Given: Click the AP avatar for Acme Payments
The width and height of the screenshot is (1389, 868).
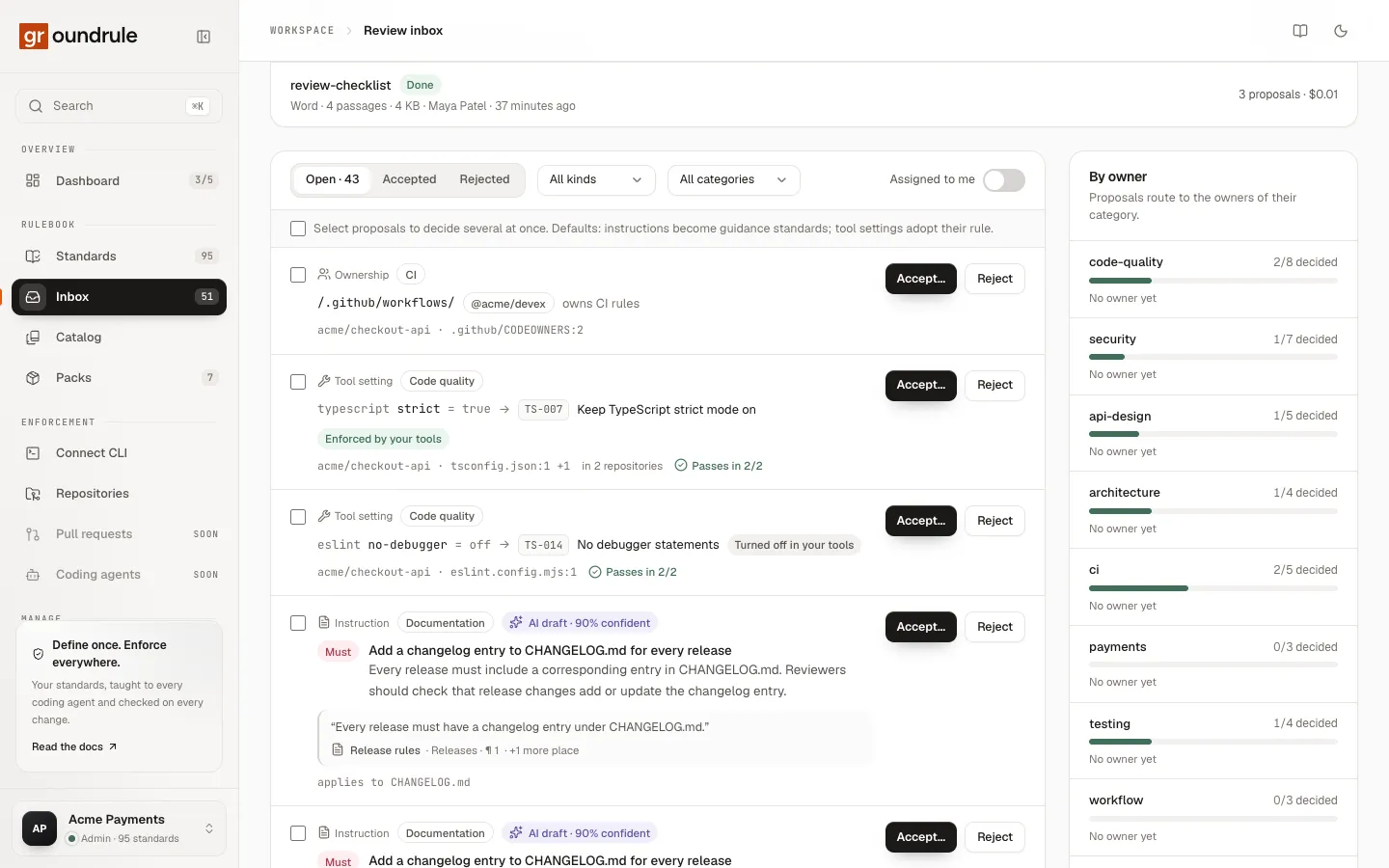Looking at the screenshot, I should pyautogui.click(x=40, y=828).
